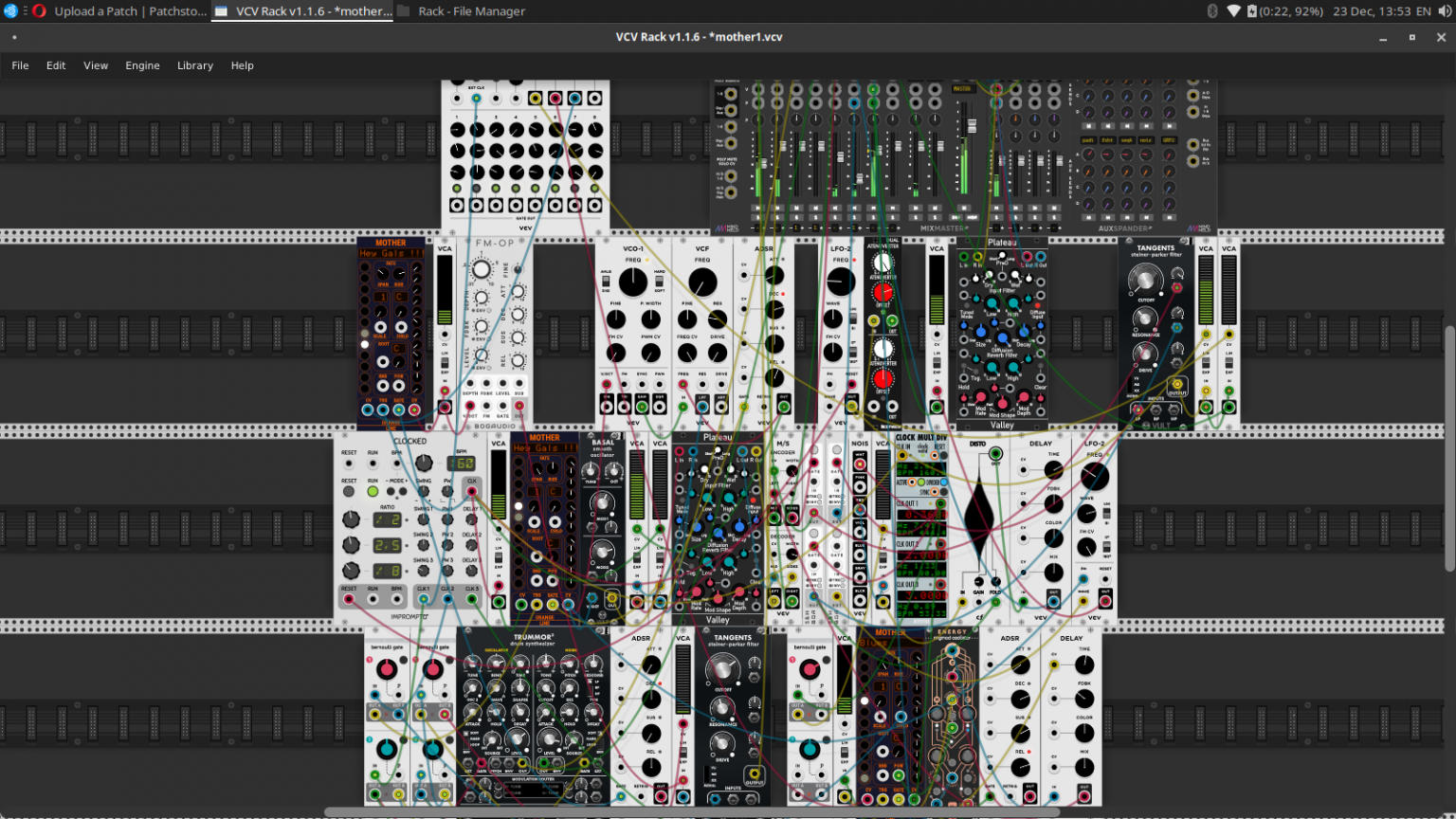This screenshot has width=1456, height=819.
Task: Click the vertical scrollbar of the rack
Action: (x=1449, y=447)
